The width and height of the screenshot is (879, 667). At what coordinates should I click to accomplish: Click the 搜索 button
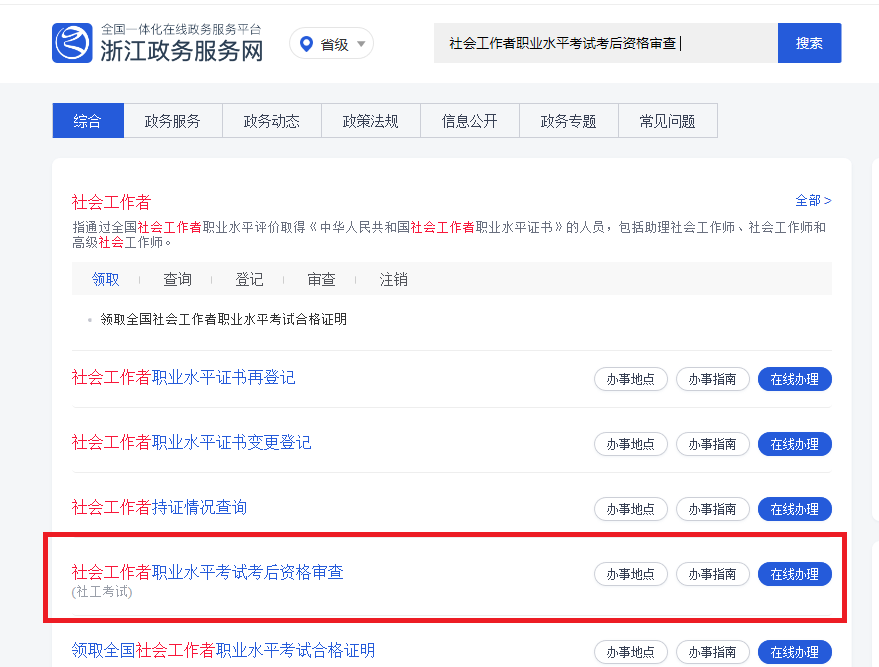click(x=809, y=43)
